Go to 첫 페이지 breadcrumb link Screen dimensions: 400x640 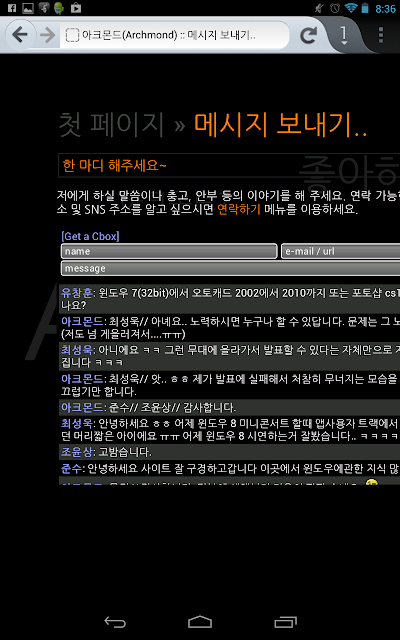tap(111, 124)
